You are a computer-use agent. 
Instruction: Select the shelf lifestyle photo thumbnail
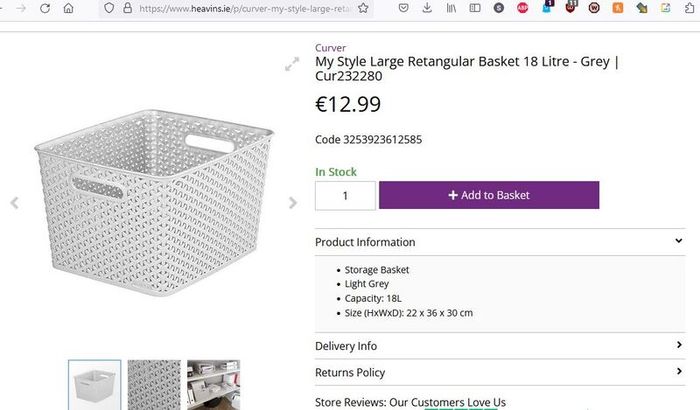(213, 385)
